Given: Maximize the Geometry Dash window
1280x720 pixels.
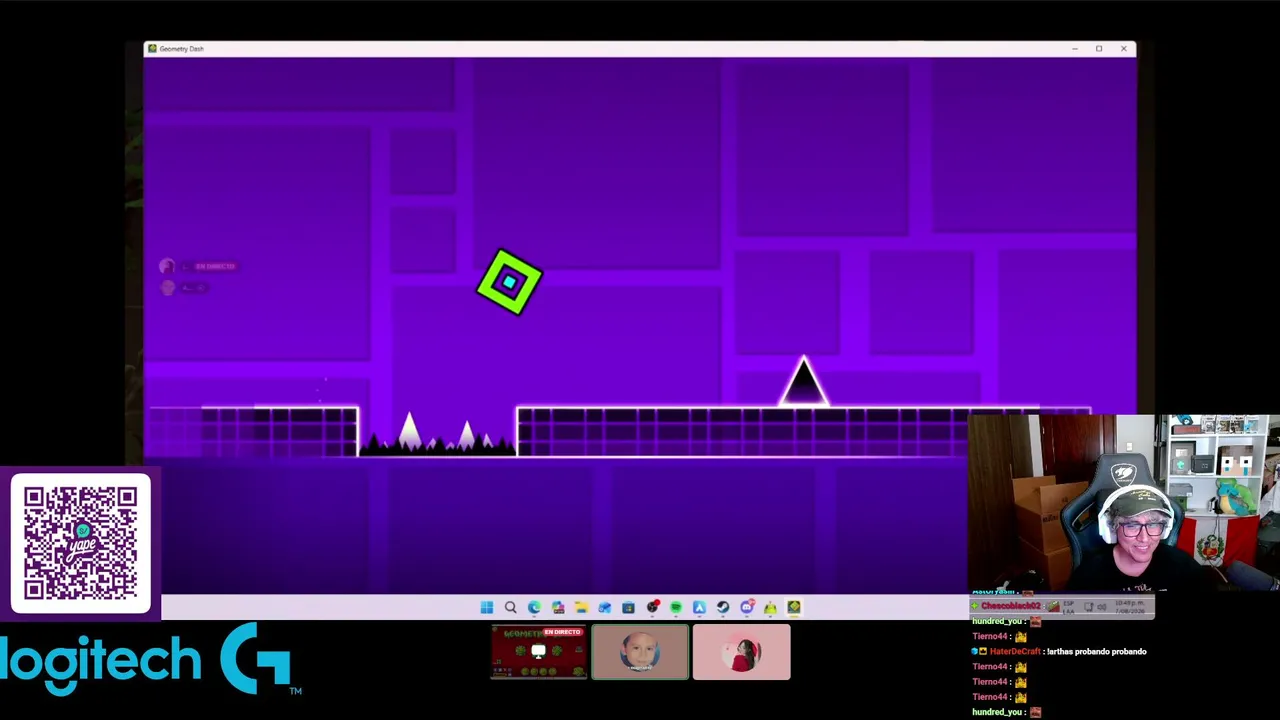Looking at the screenshot, I should point(1099,49).
